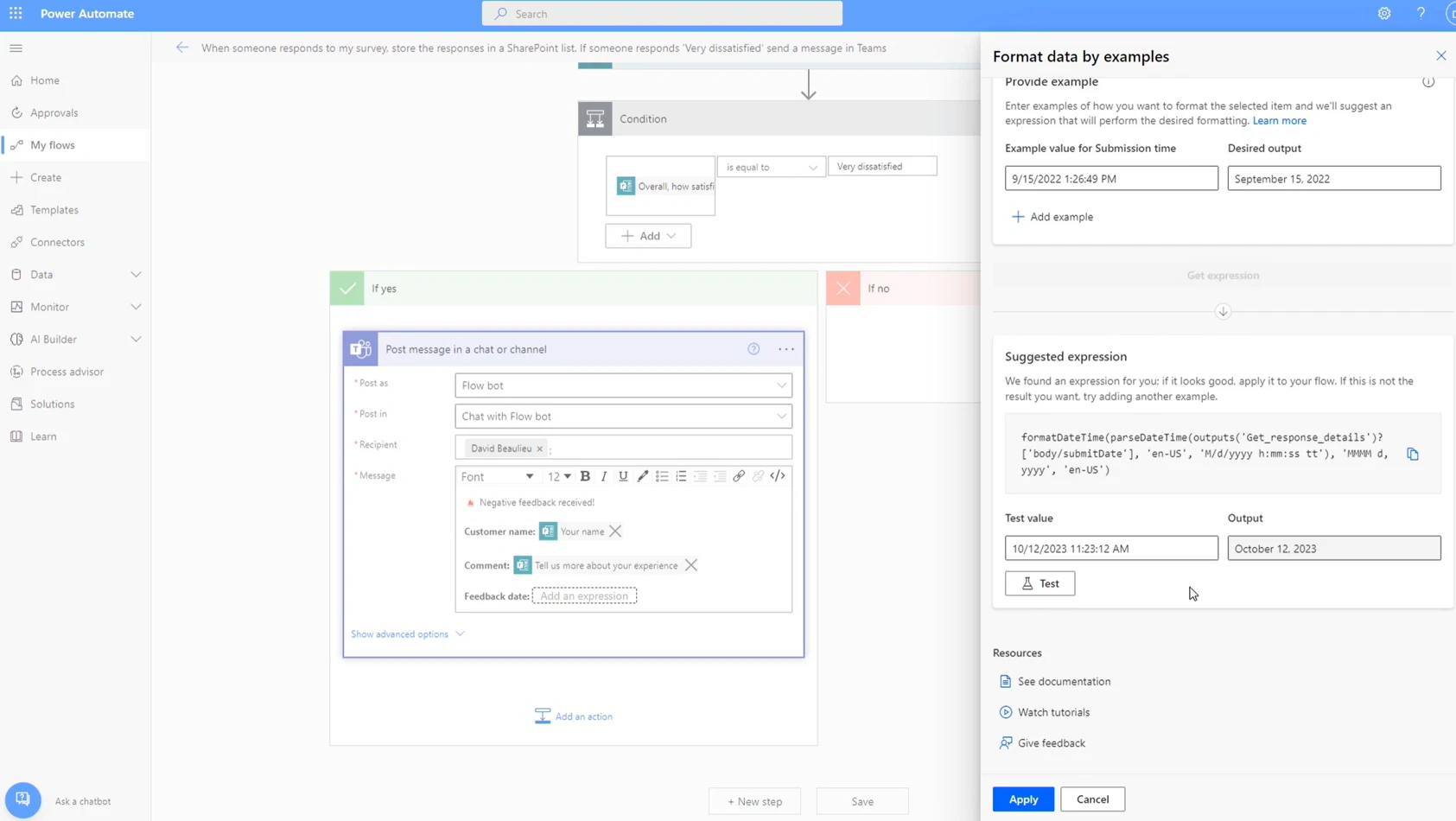
Task: Open See documentation link
Action: coord(1055,682)
